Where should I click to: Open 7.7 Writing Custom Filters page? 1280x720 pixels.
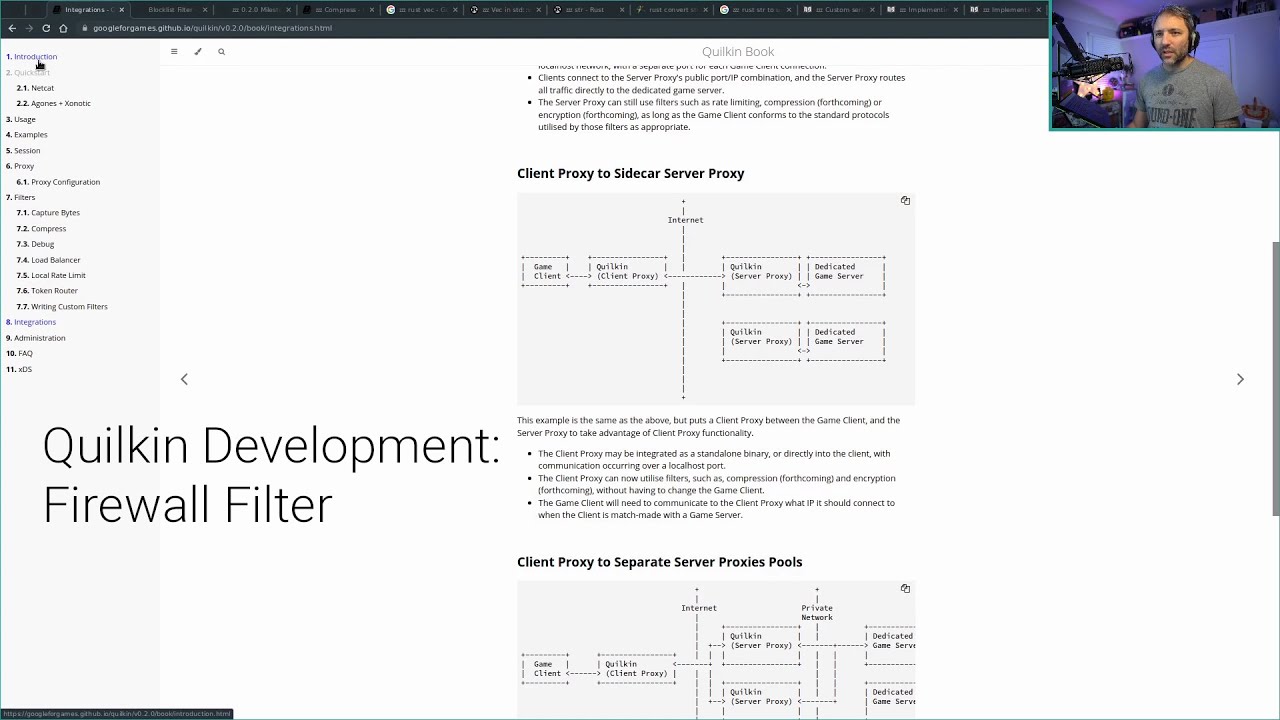click(x=62, y=307)
